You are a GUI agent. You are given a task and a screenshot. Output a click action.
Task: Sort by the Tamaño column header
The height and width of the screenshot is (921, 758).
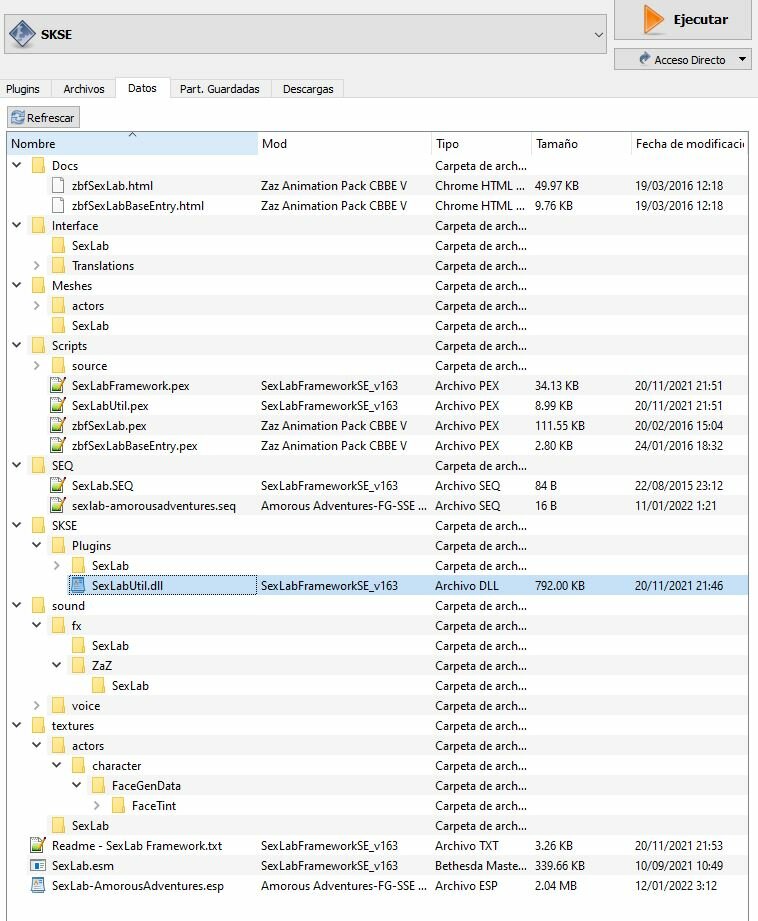[x=581, y=143]
